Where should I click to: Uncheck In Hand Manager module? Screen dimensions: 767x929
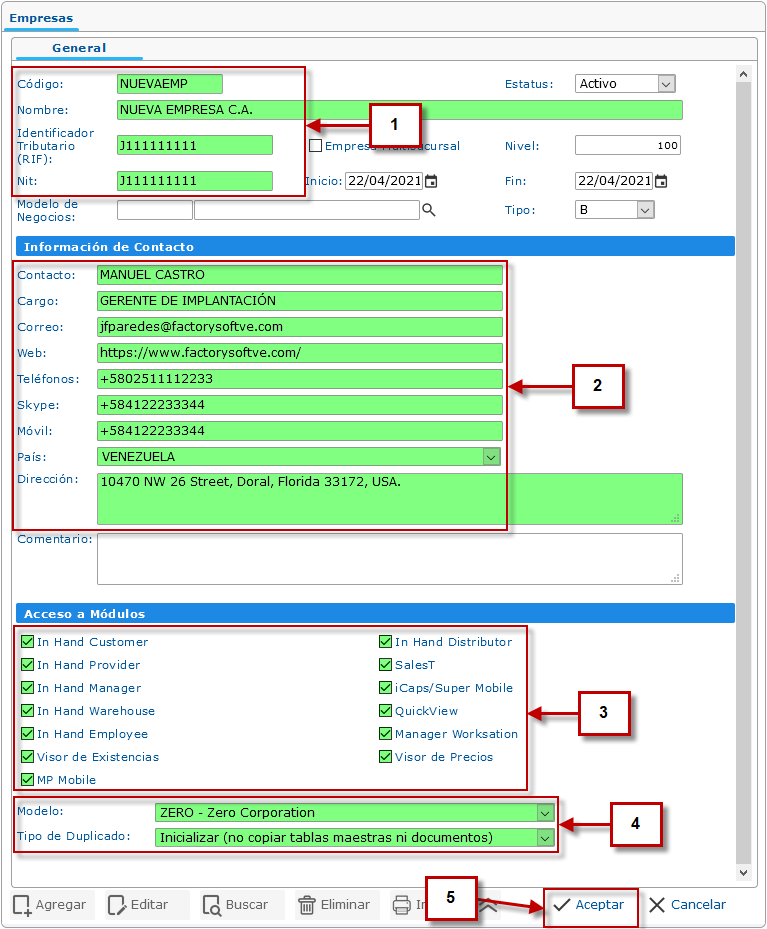click(27, 688)
